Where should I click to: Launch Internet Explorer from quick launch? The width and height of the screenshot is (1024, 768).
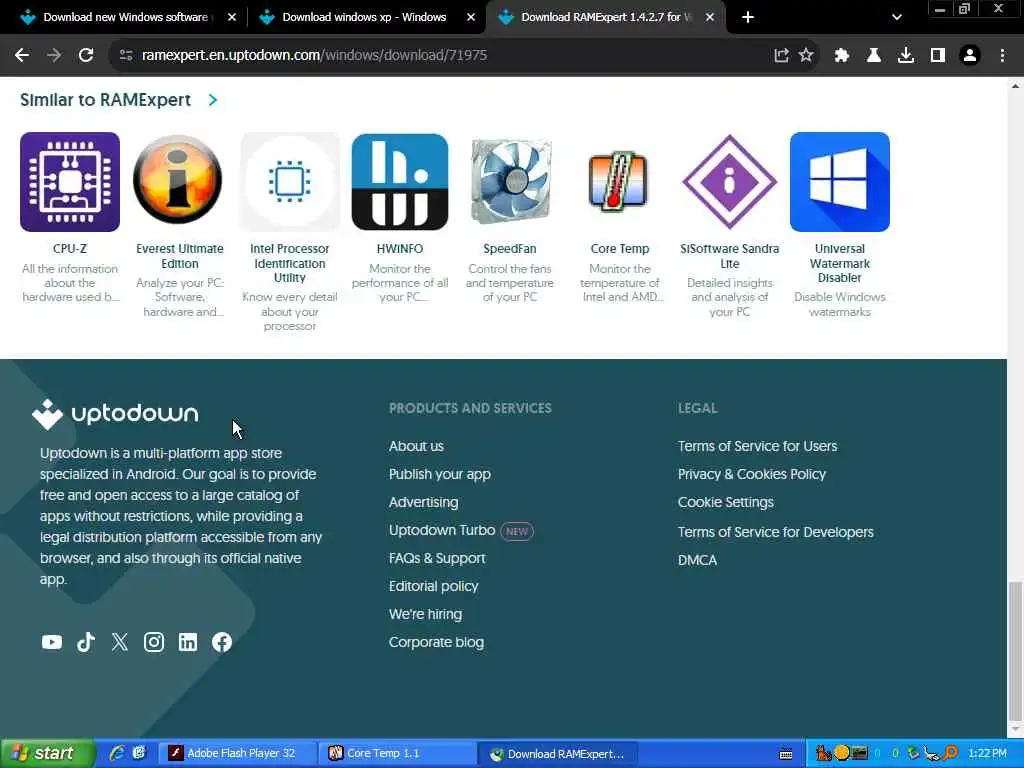pos(117,753)
